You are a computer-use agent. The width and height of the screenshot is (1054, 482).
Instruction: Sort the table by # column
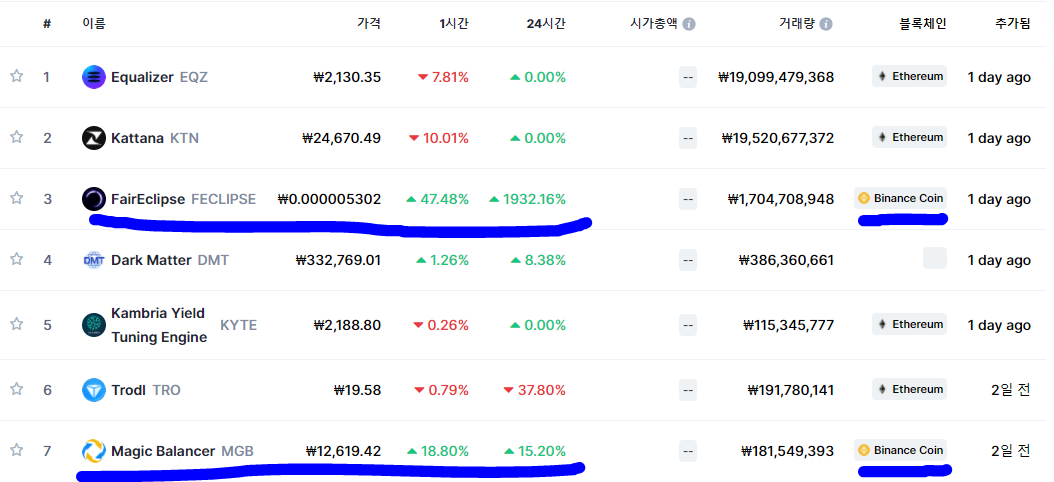(47, 24)
